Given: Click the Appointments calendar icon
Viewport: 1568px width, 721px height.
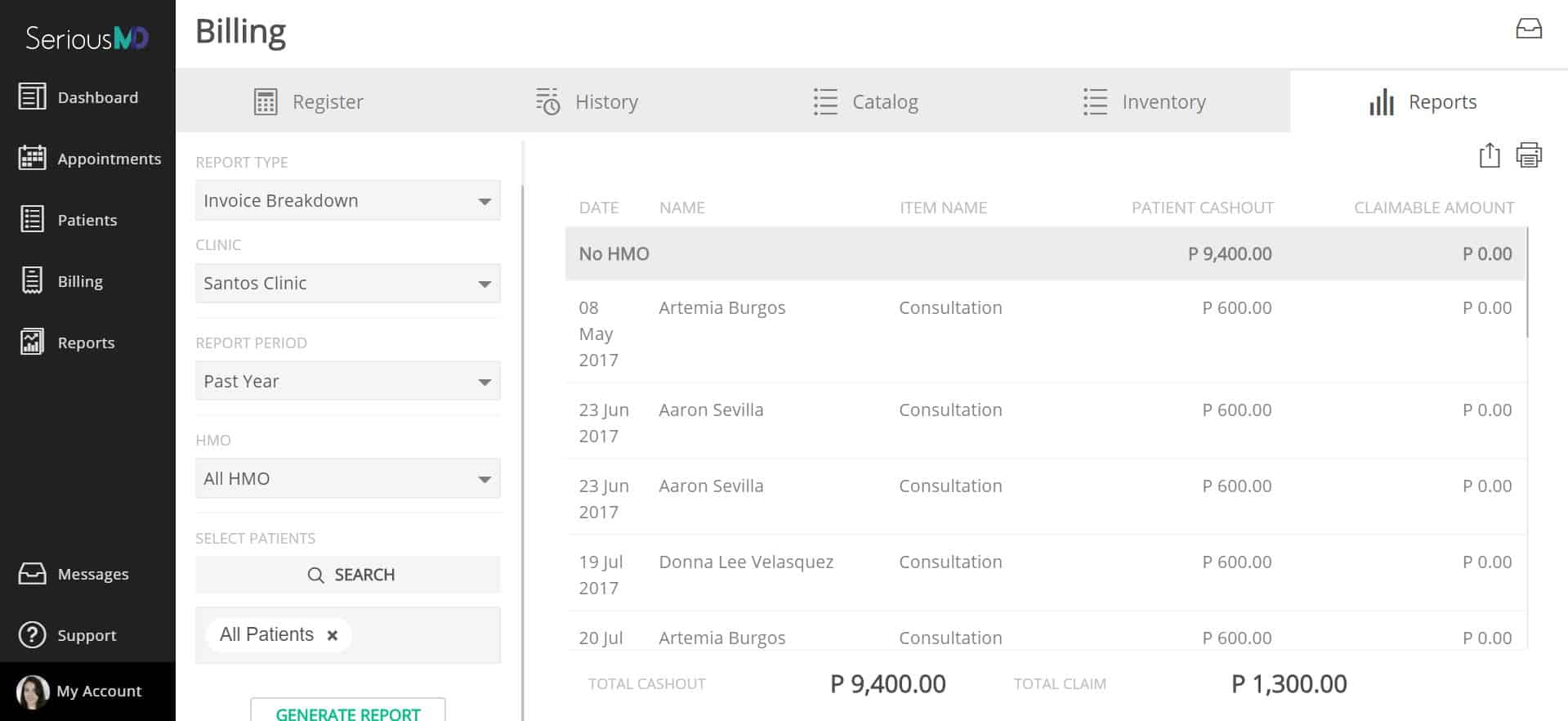Looking at the screenshot, I should click(32, 158).
